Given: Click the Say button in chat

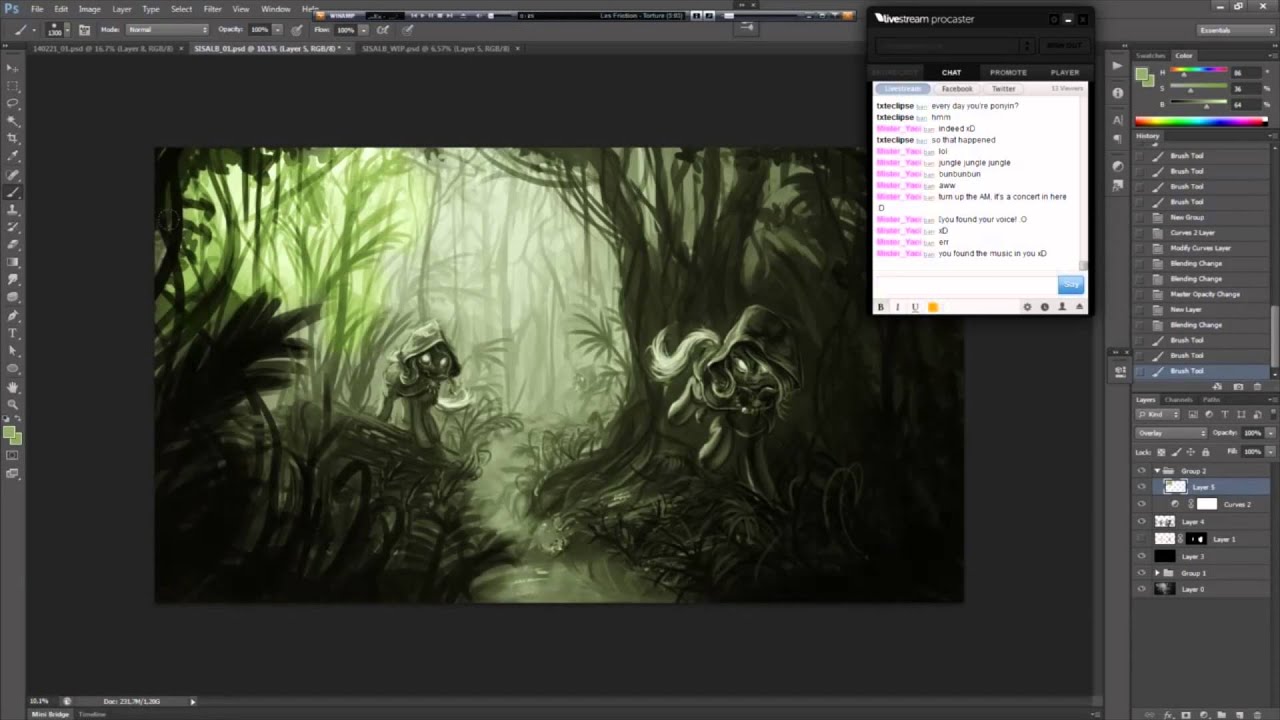Looking at the screenshot, I should [1071, 285].
